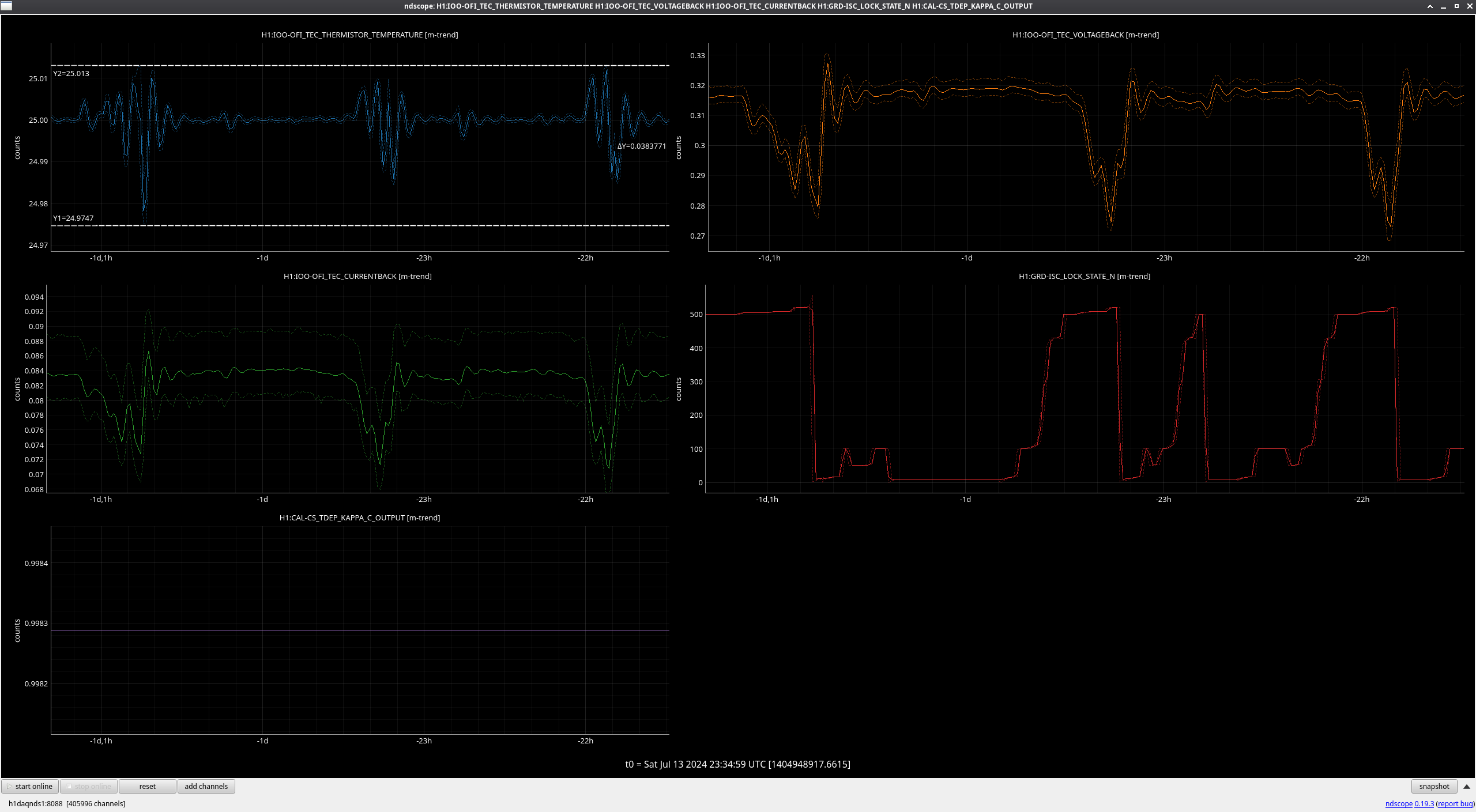Click the window menu icon in the title bar
This screenshot has height=812, width=1476.
click(6, 6)
